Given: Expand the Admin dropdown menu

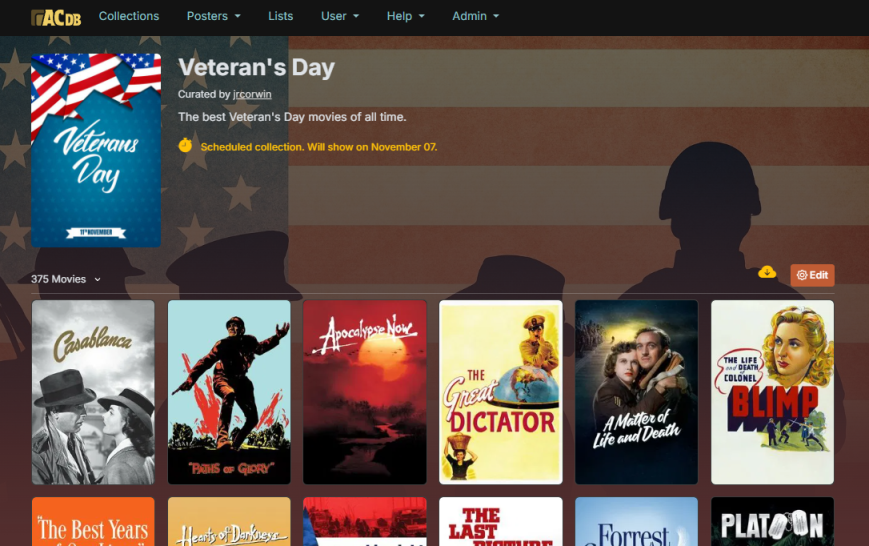Looking at the screenshot, I should [476, 16].
